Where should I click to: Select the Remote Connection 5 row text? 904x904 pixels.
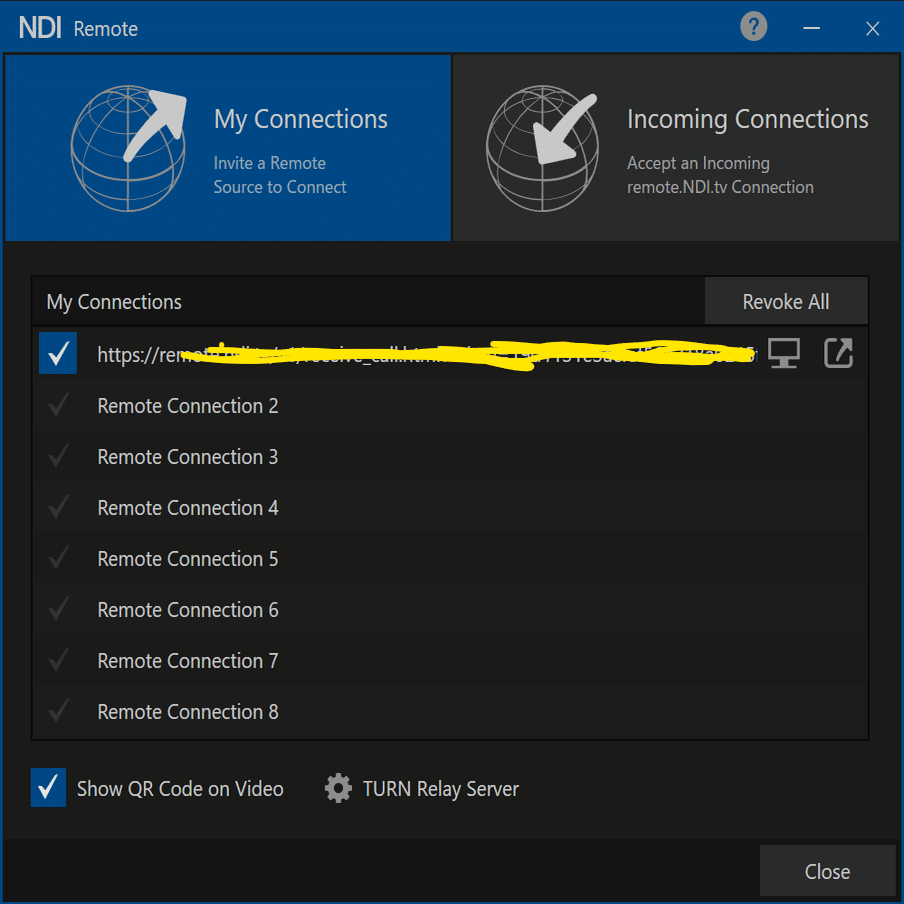tap(188, 559)
